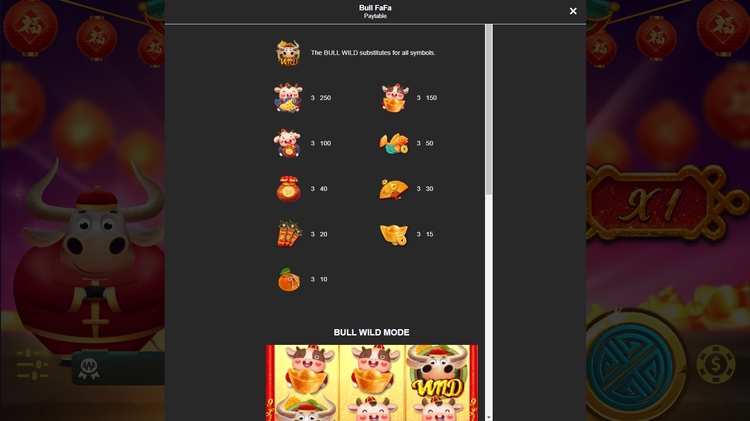Click the Bull Wild Mode heading
Viewport: 750px width, 421px height.
pos(372,332)
